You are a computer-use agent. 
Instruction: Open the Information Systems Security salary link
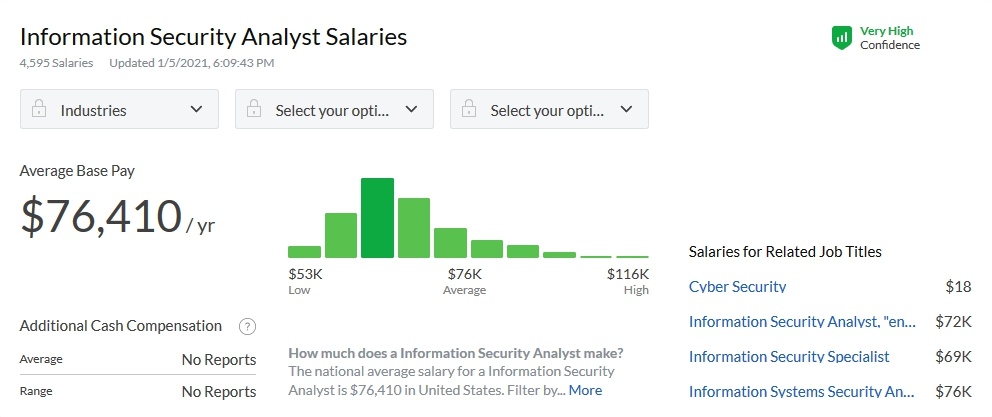click(x=801, y=391)
